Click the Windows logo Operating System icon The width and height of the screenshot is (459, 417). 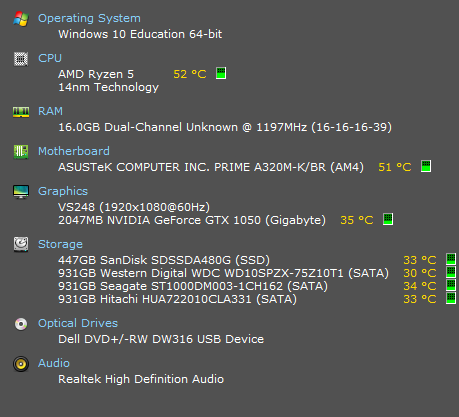click(x=21, y=19)
